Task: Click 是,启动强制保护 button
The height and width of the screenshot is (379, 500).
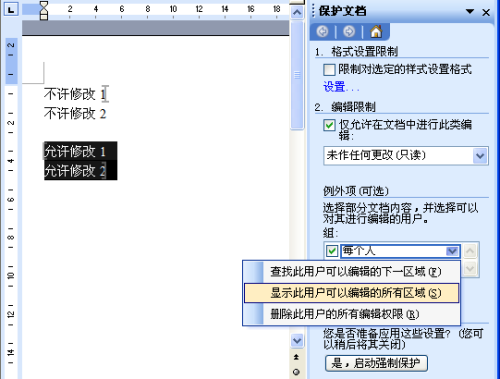Action: [376, 363]
